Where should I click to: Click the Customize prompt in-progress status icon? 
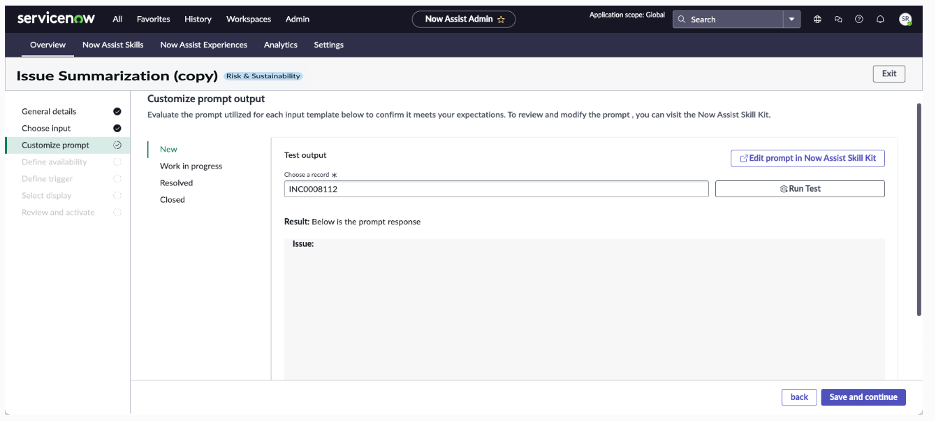117,144
